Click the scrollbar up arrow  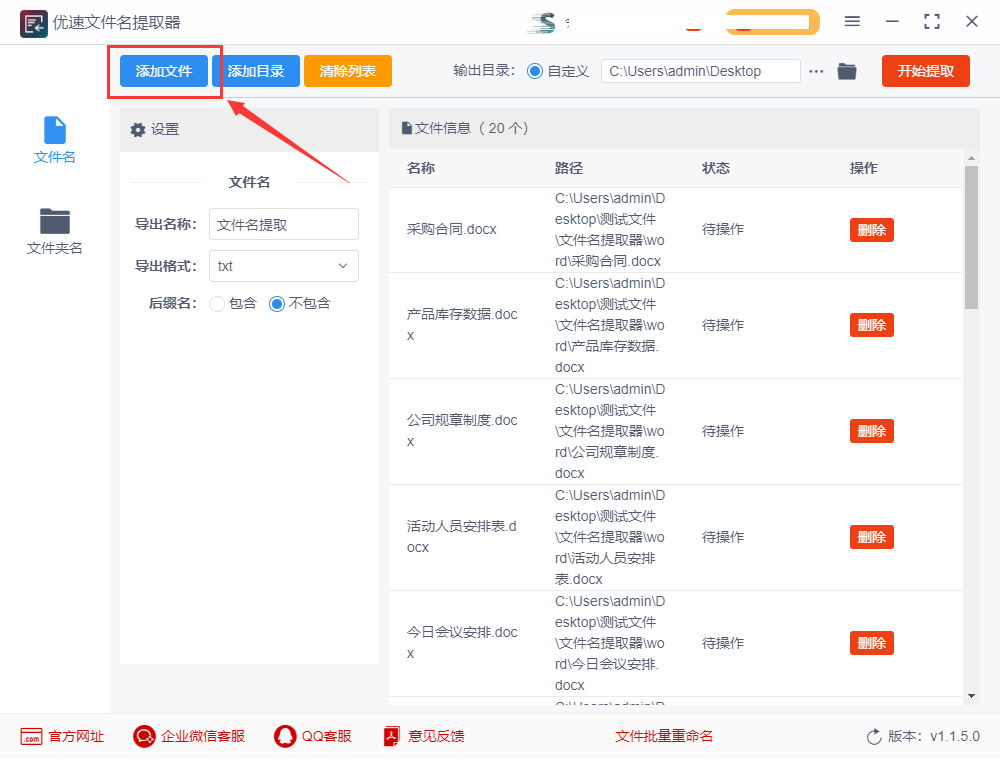pyautogui.click(x=971, y=158)
